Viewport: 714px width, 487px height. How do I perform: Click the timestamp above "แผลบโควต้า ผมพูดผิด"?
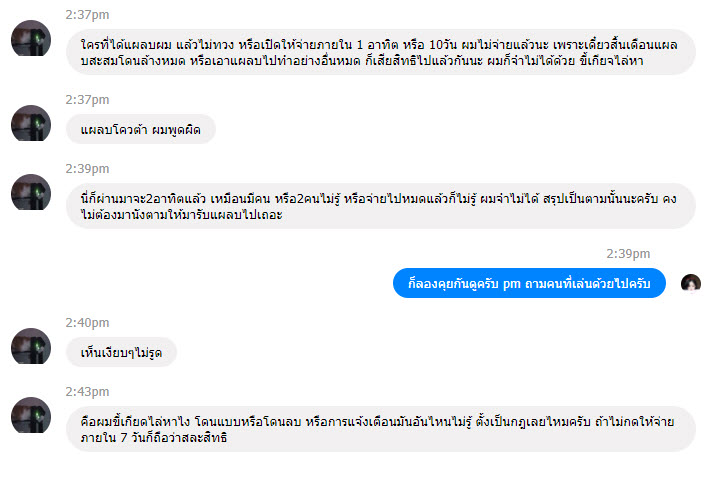(x=87, y=100)
